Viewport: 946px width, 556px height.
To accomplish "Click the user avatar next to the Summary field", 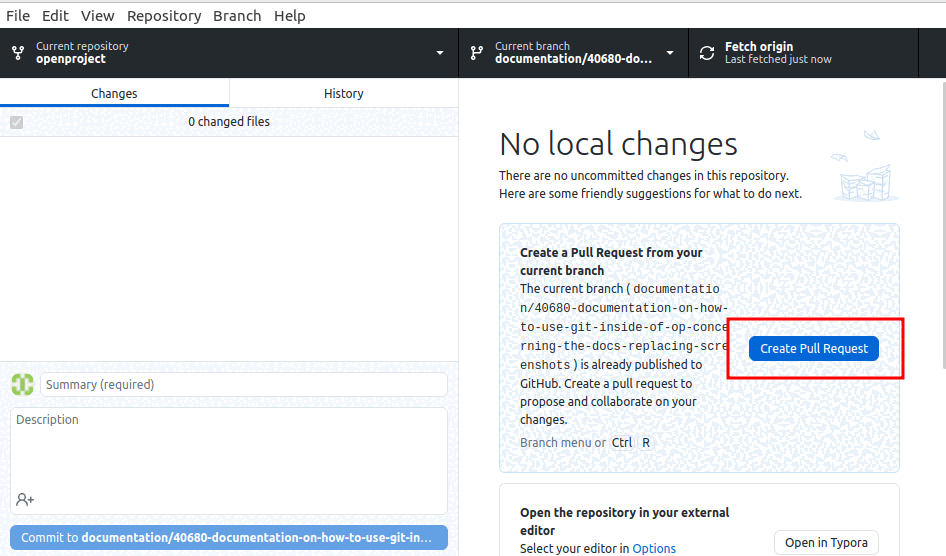I will [x=22, y=385].
